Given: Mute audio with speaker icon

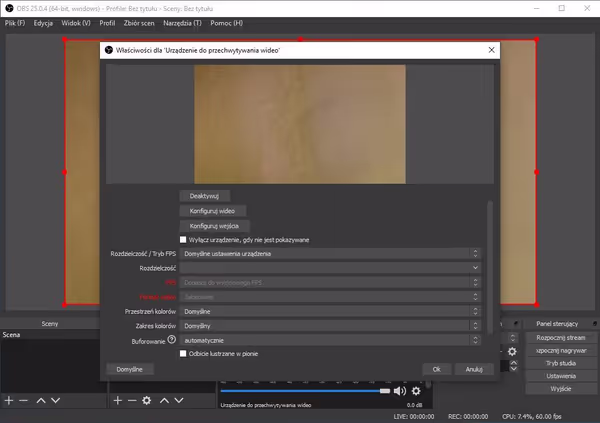Looking at the screenshot, I should tap(399, 391).
